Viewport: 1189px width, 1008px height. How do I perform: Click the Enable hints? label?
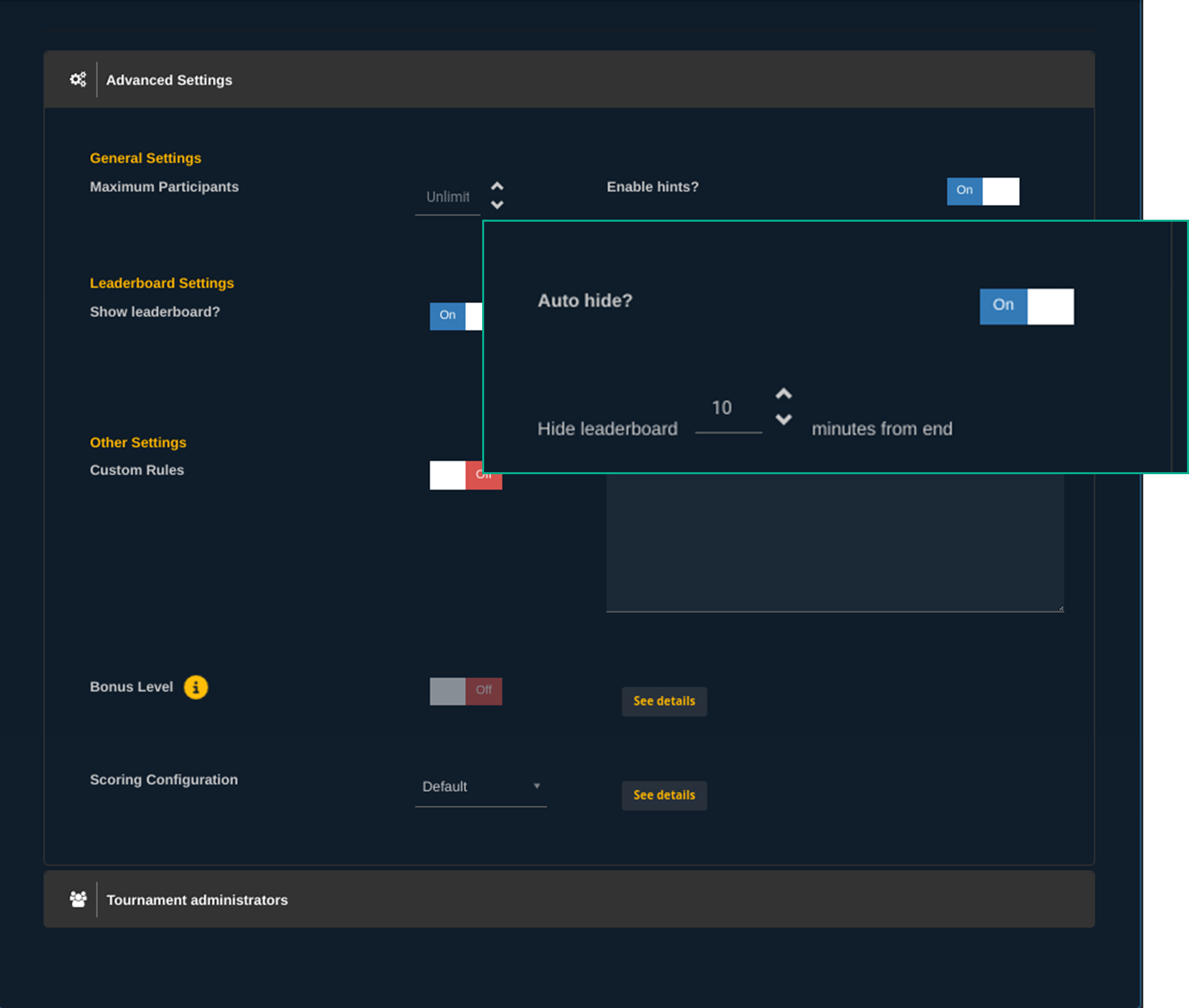click(653, 187)
